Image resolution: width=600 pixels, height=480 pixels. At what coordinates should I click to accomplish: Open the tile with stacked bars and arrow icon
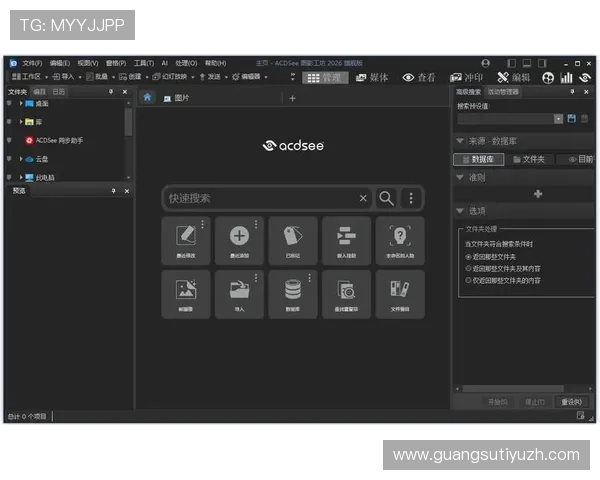pyautogui.click(x=346, y=241)
